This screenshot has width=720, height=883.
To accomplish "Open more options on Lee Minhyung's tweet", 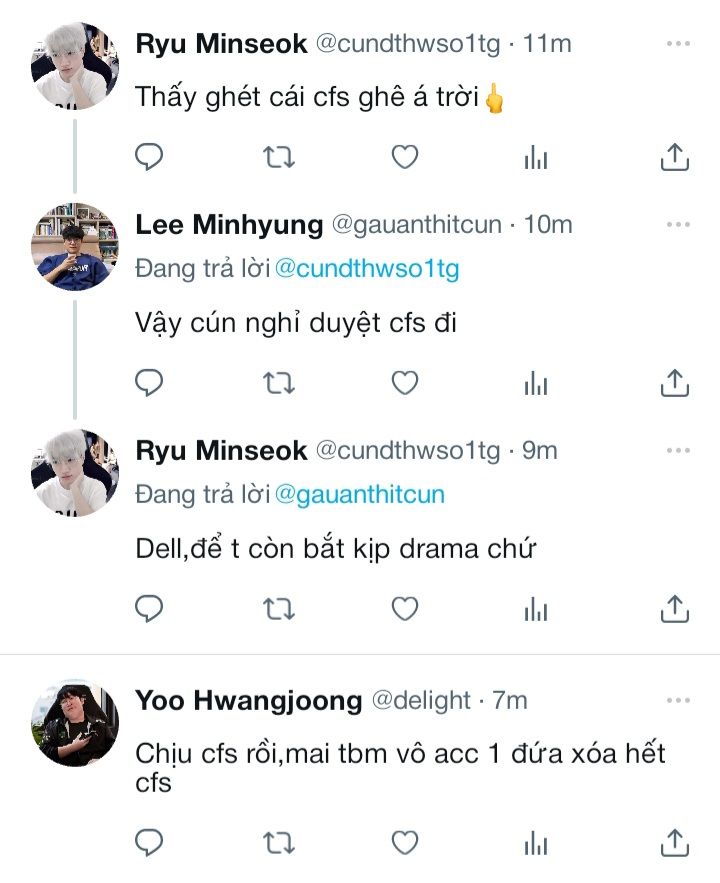I will click(678, 225).
